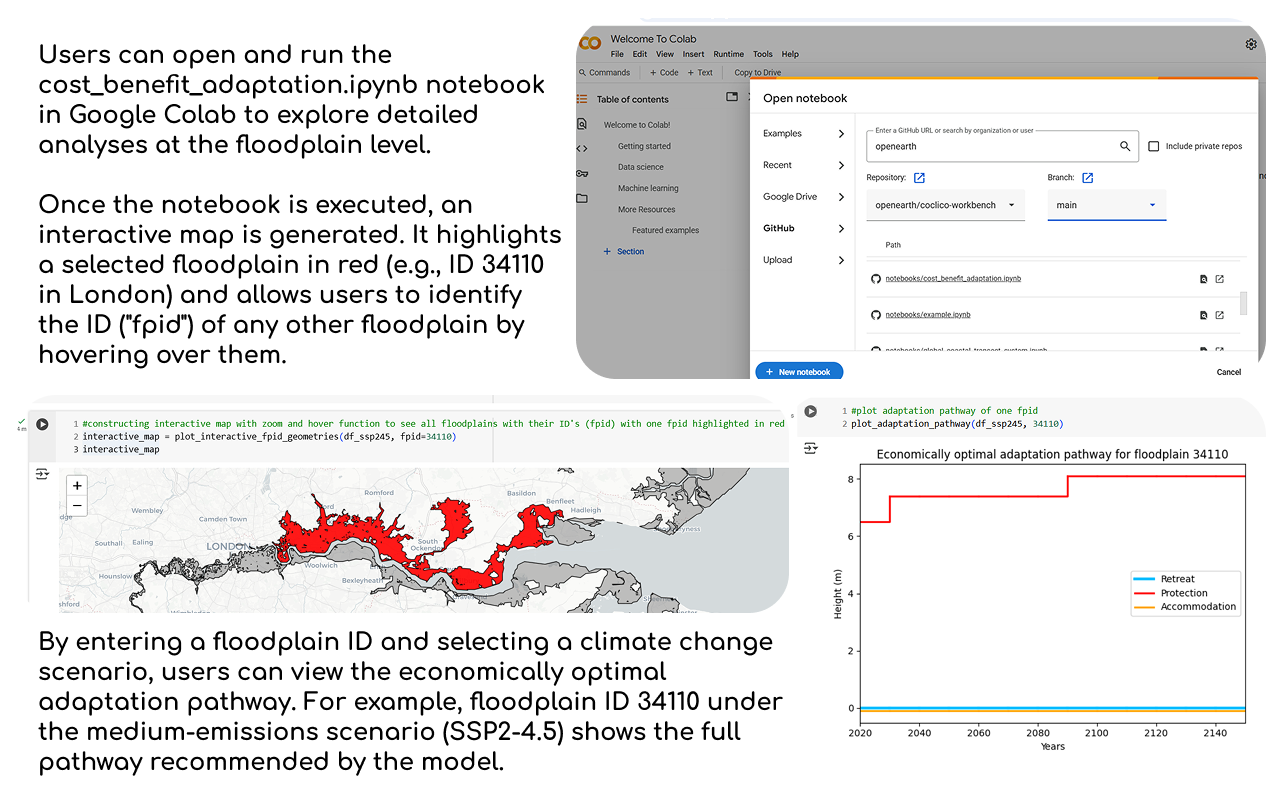
Task: Click the search magnifier in GitHub URL field
Action: click(1125, 146)
